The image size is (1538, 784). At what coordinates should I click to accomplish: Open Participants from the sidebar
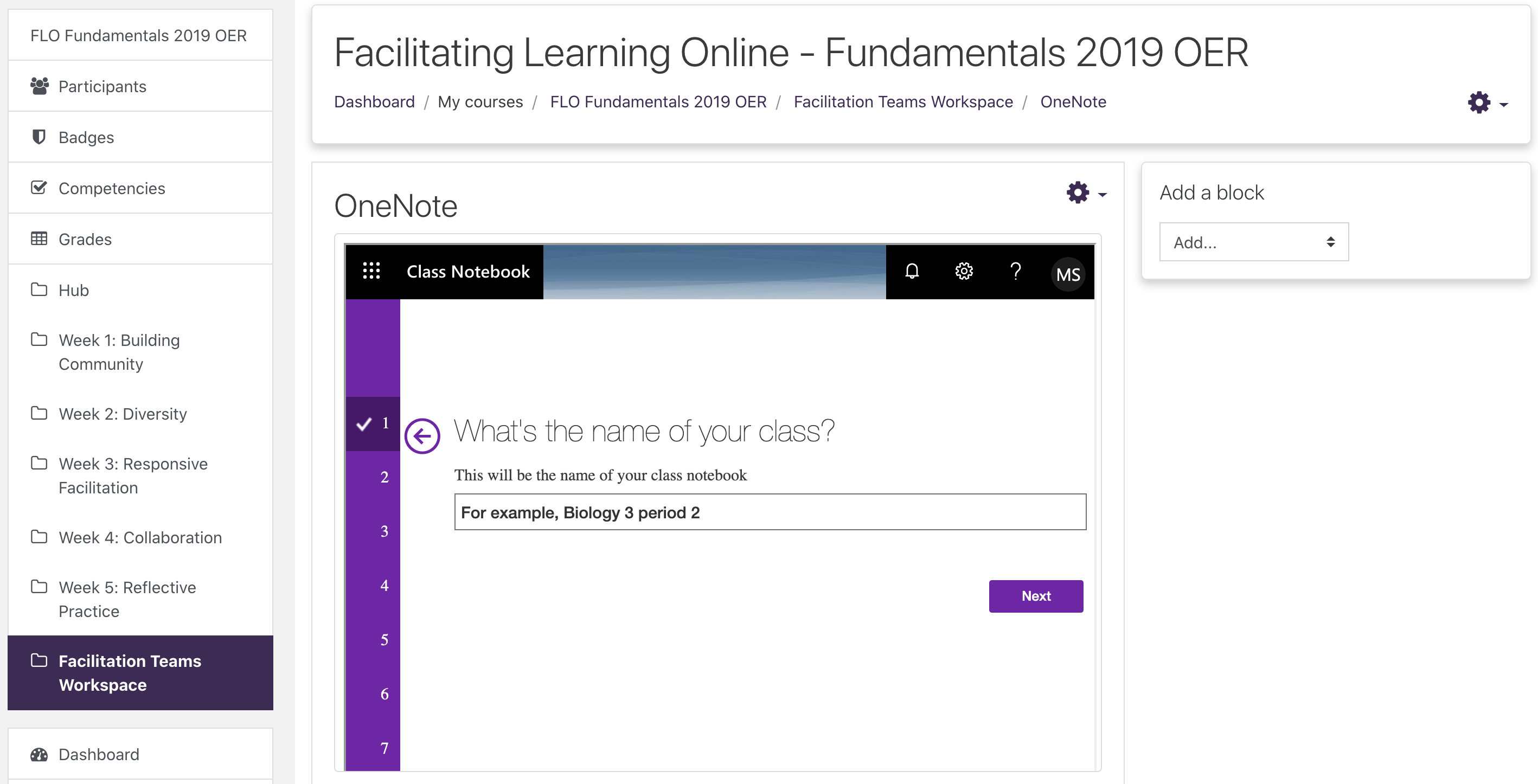(102, 87)
